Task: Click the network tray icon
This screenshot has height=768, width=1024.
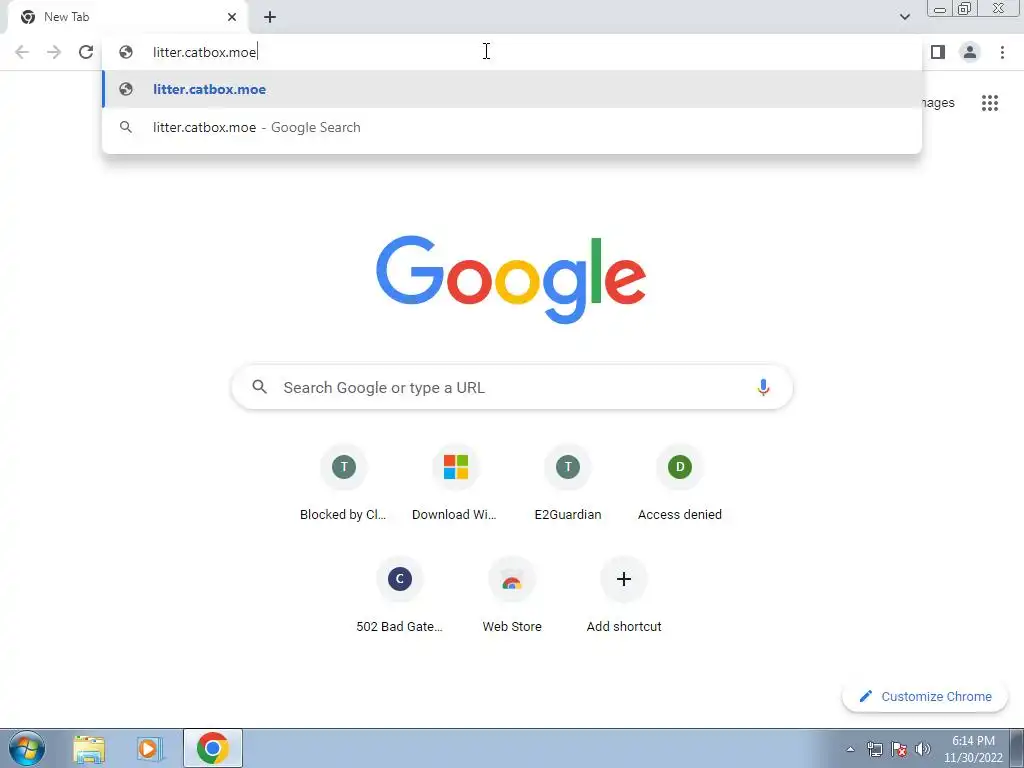Action: tap(874, 749)
